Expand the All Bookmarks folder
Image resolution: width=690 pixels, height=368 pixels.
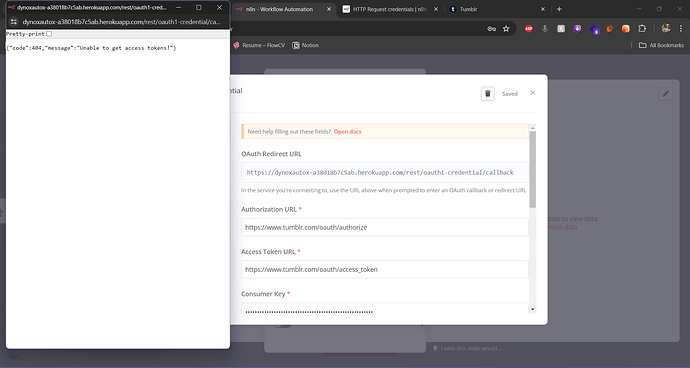coord(661,45)
